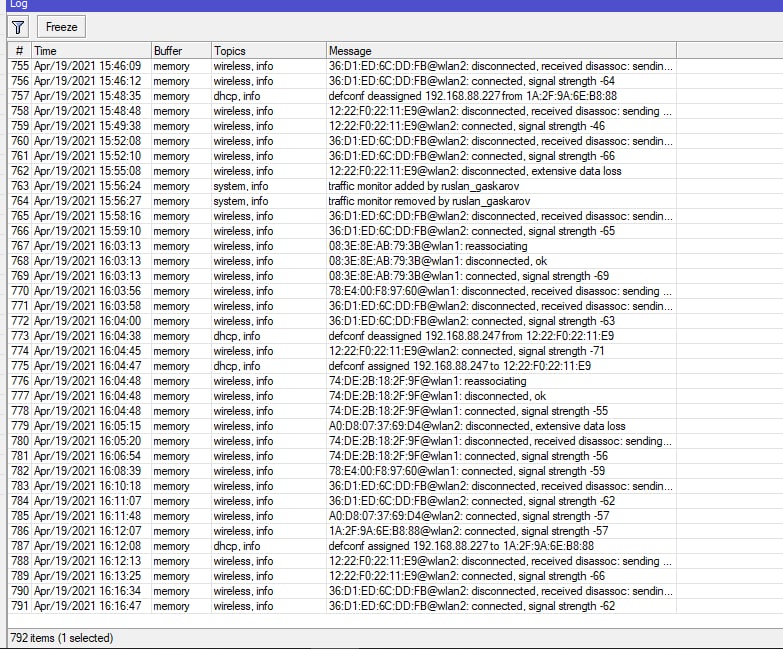Select log row number 755
Image resolution: width=783 pixels, height=649 pixels.
342,66
